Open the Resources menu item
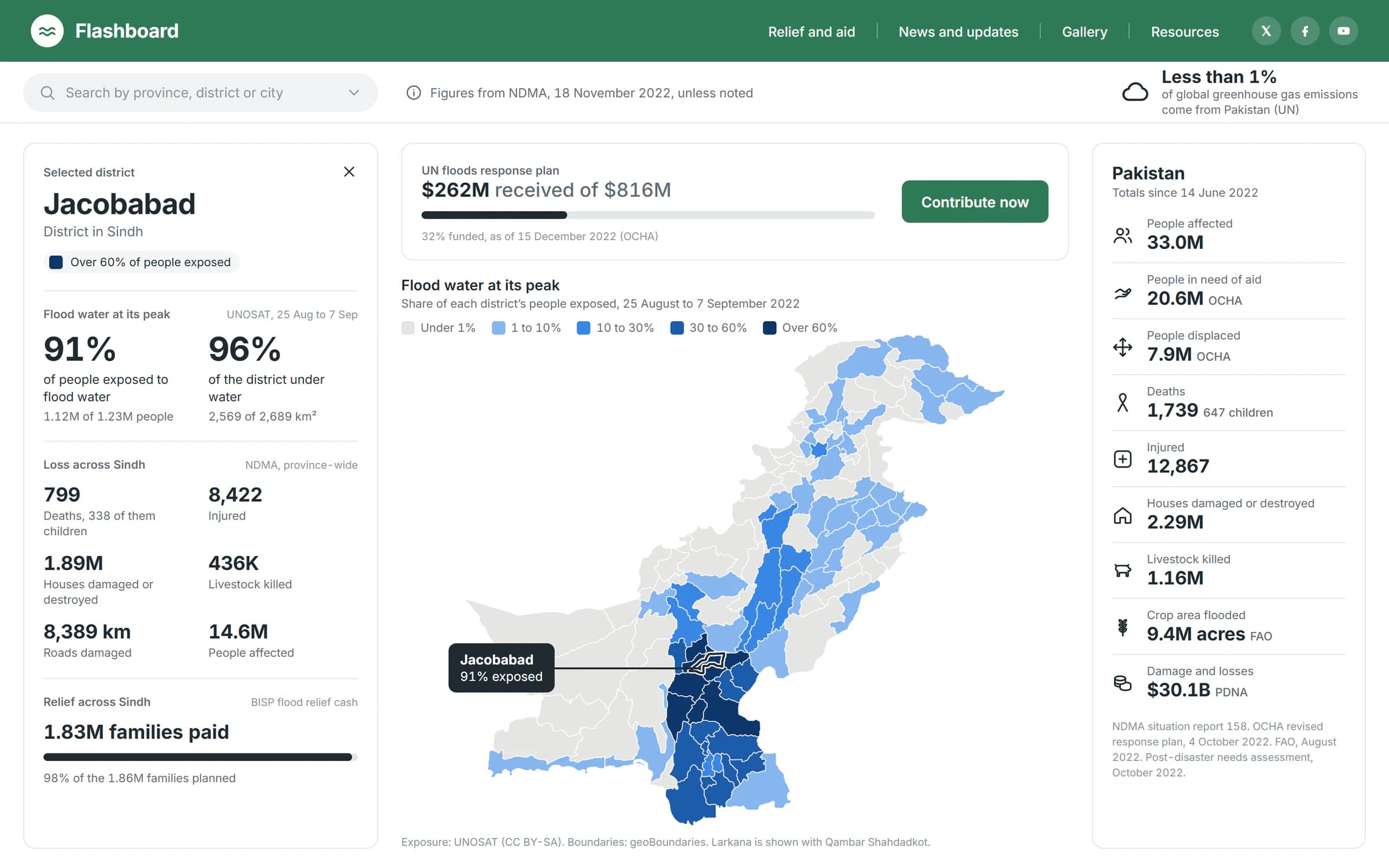Screen dimensions: 1389x868 (x=1185, y=31)
